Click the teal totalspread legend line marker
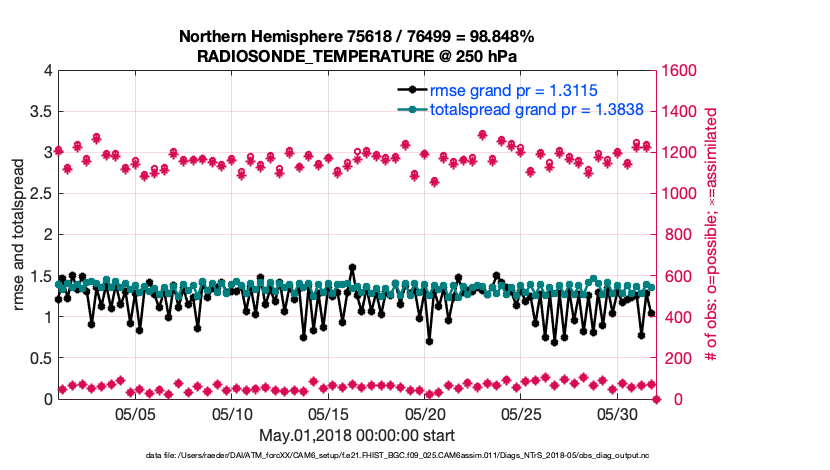The image size is (830, 470). (405, 110)
